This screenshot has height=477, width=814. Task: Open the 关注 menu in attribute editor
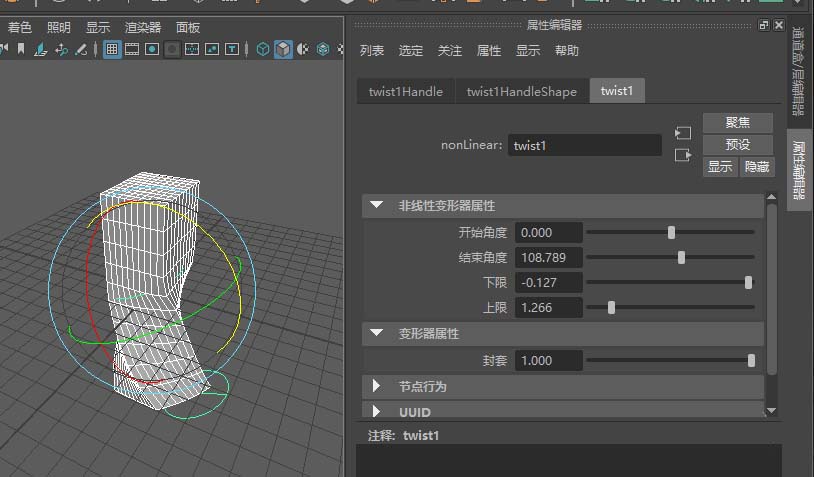(450, 50)
